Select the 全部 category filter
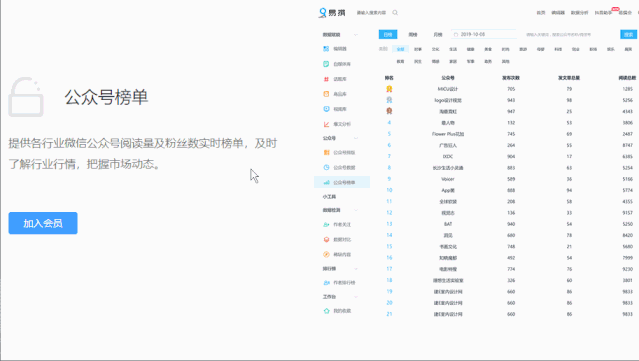The image size is (639, 361). (x=400, y=49)
